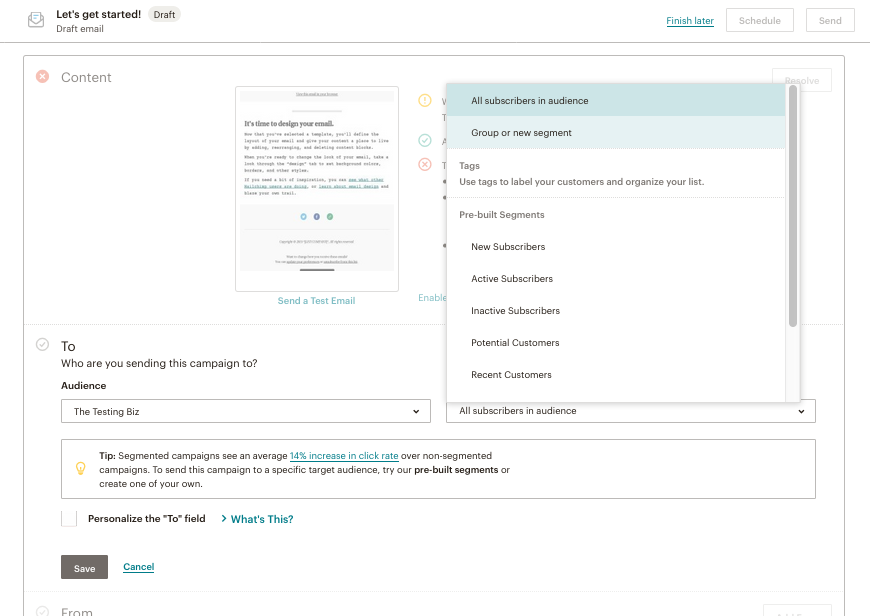Select Potential Customers segment
Screen dimensions: 870x616
[616, 343]
